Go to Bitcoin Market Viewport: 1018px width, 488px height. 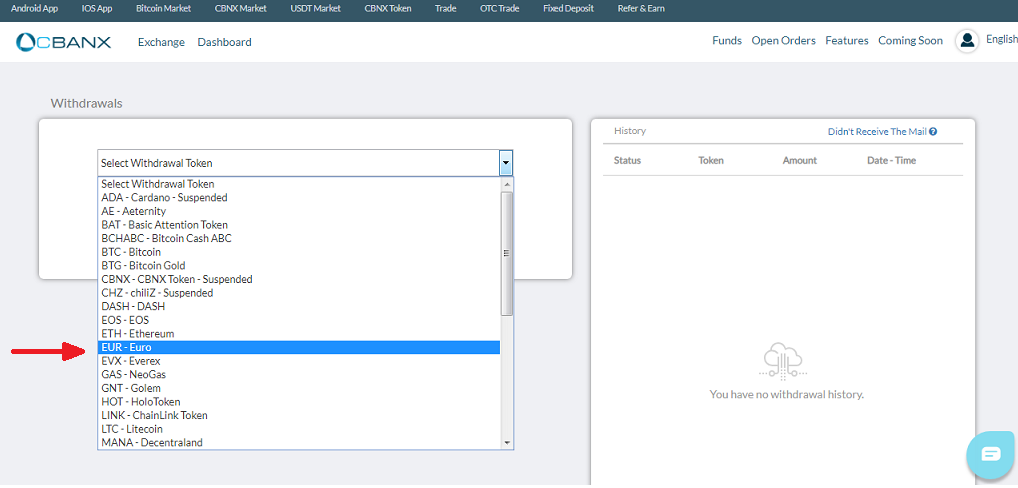click(x=164, y=9)
